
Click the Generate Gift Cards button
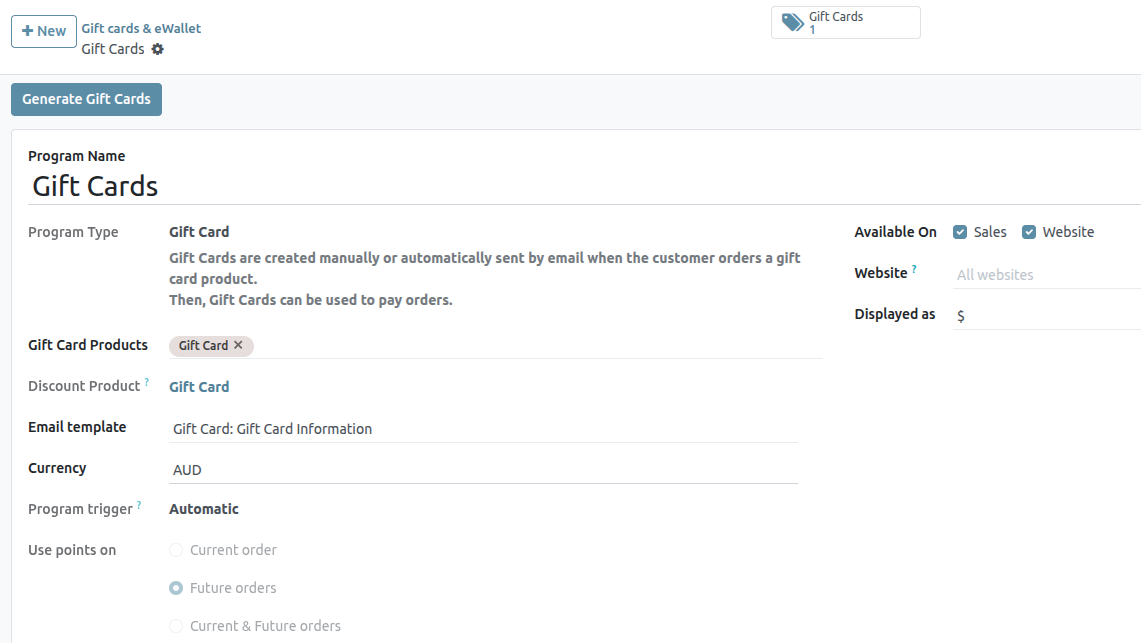coord(86,99)
